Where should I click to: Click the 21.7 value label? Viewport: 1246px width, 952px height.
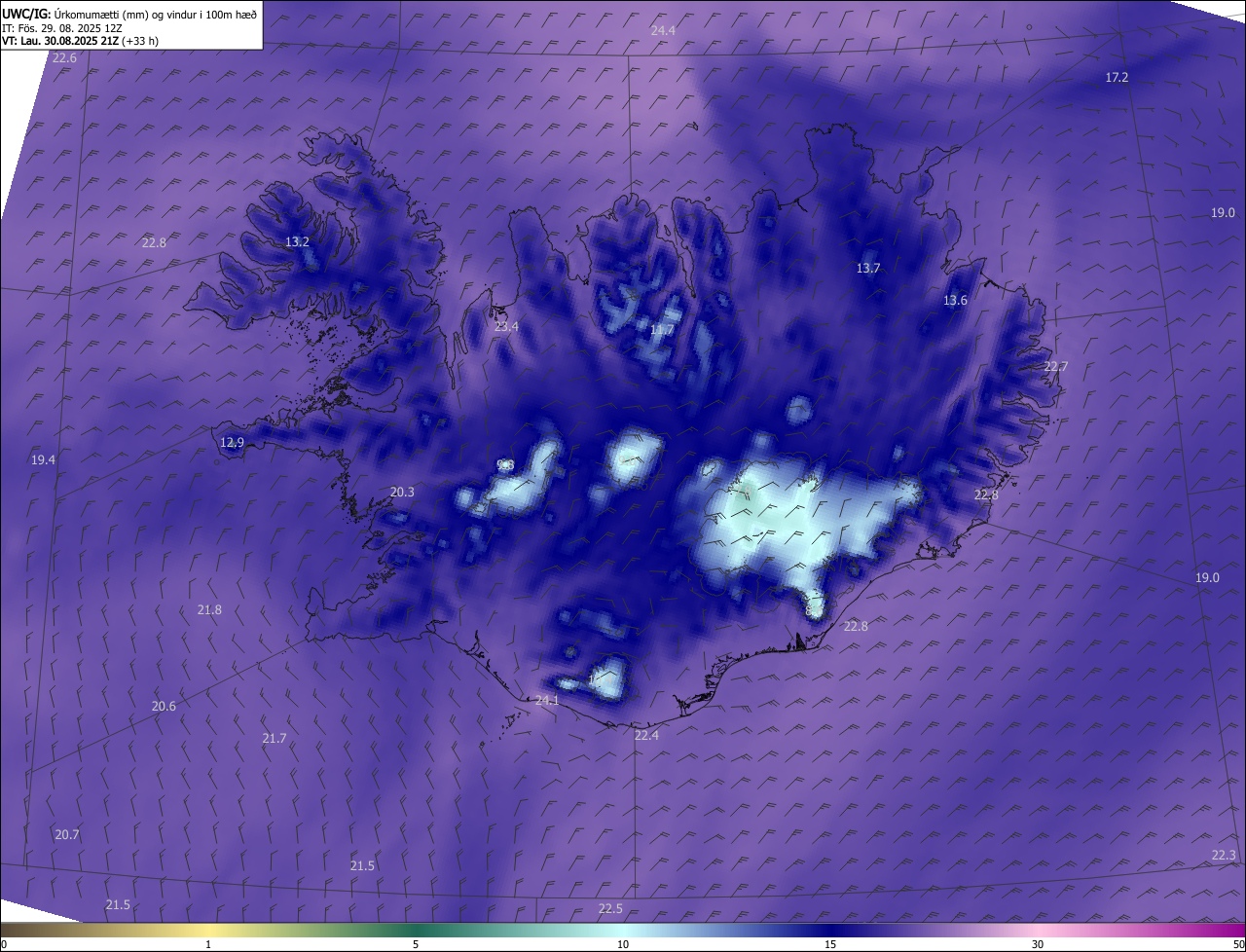pyautogui.click(x=275, y=738)
